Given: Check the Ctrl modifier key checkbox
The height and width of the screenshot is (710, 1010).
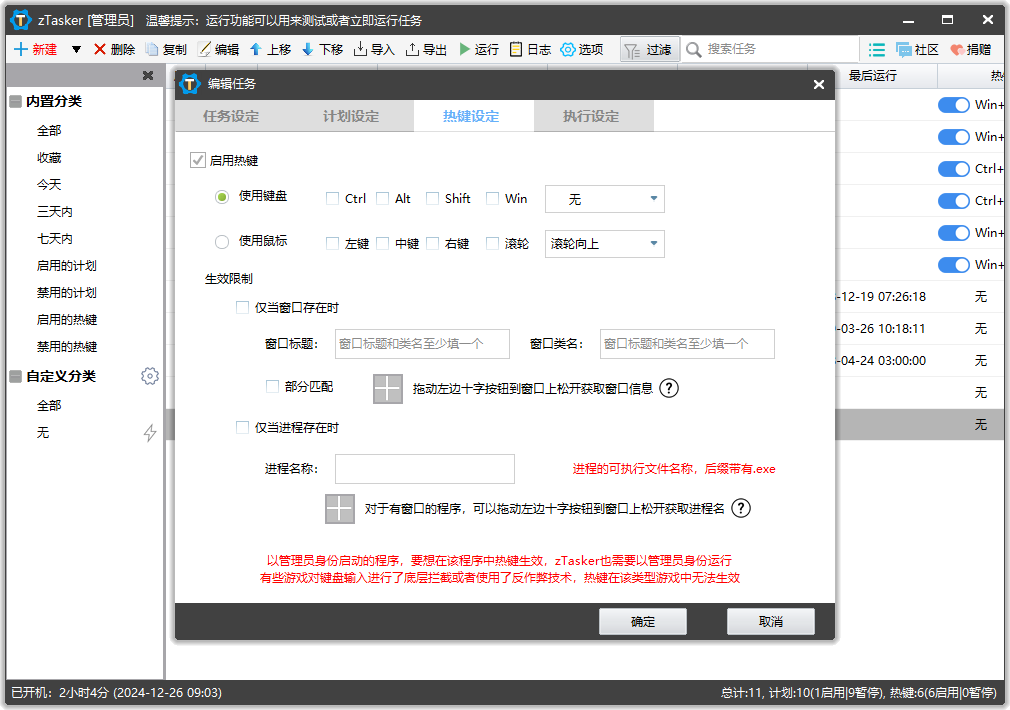Looking at the screenshot, I should click(x=331, y=198).
